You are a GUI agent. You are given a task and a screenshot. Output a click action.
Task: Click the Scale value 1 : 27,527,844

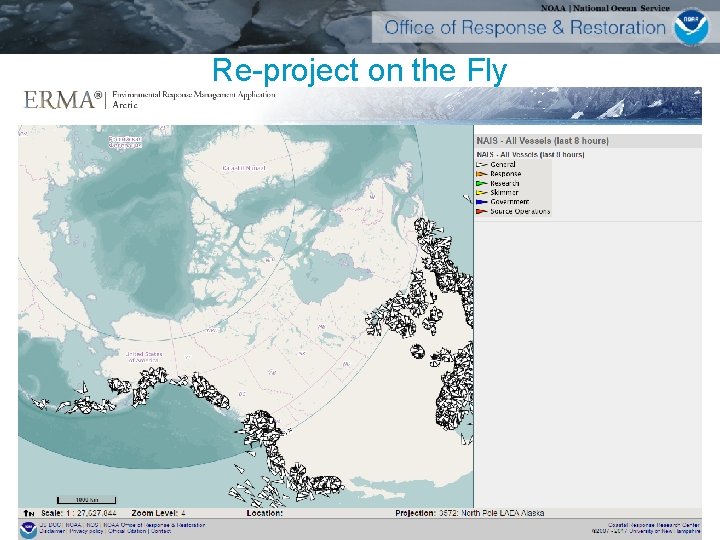point(91,513)
